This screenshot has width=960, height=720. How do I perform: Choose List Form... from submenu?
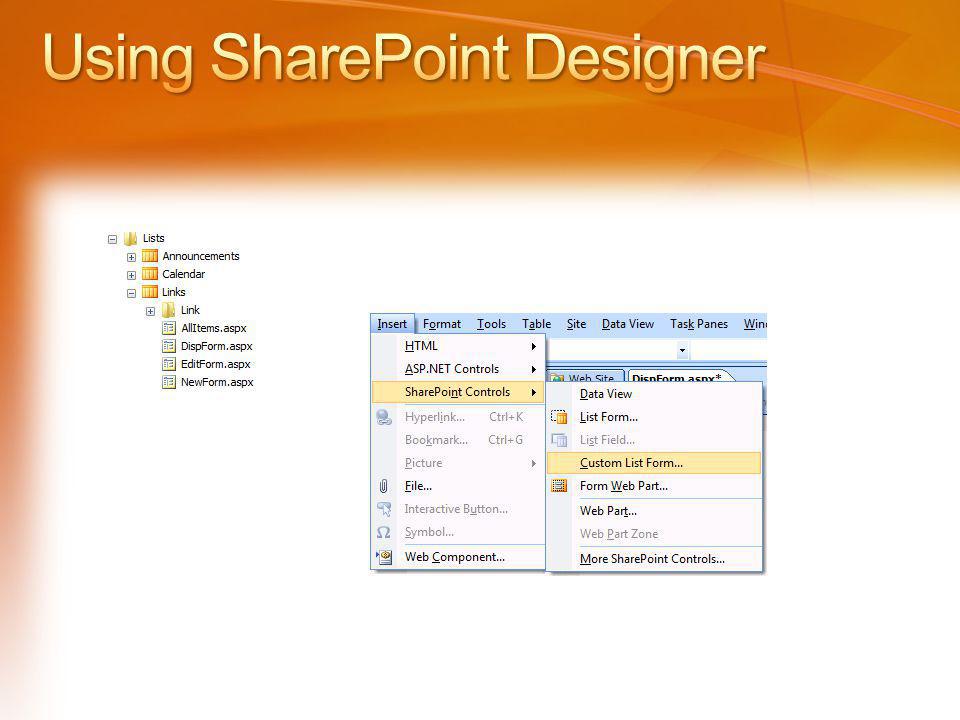[654, 417]
